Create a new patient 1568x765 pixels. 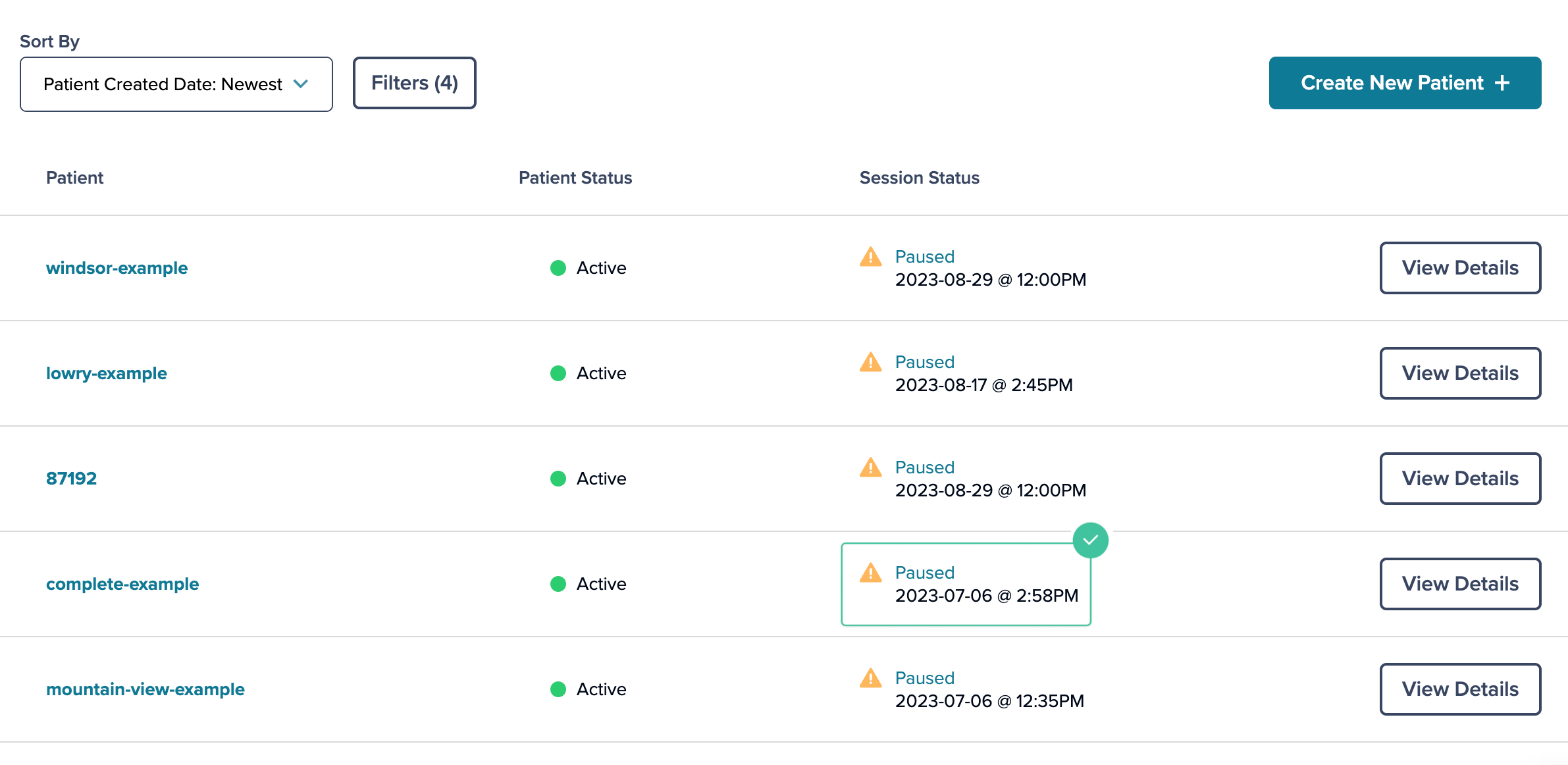pyautogui.click(x=1405, y=83)
